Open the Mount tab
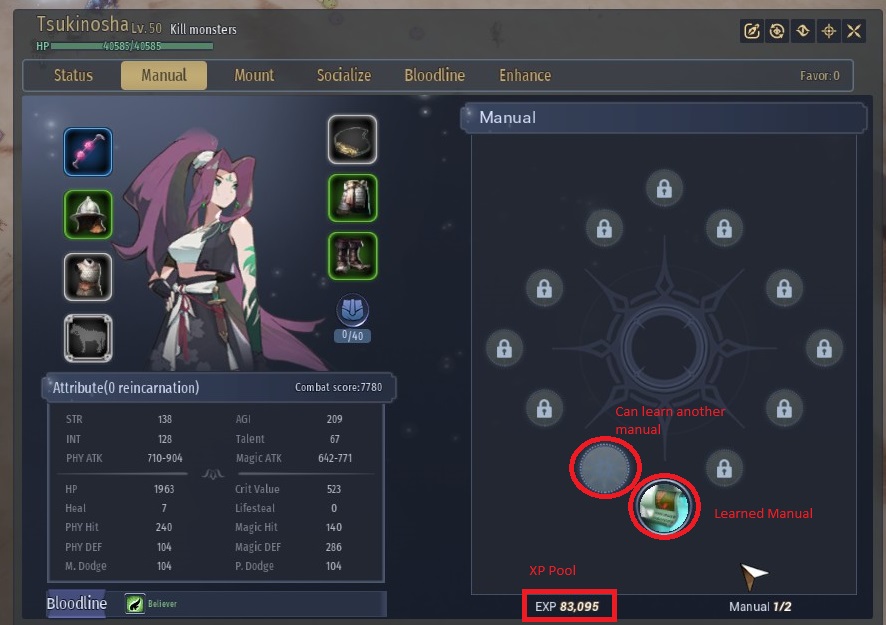 [x=254, y=75]
